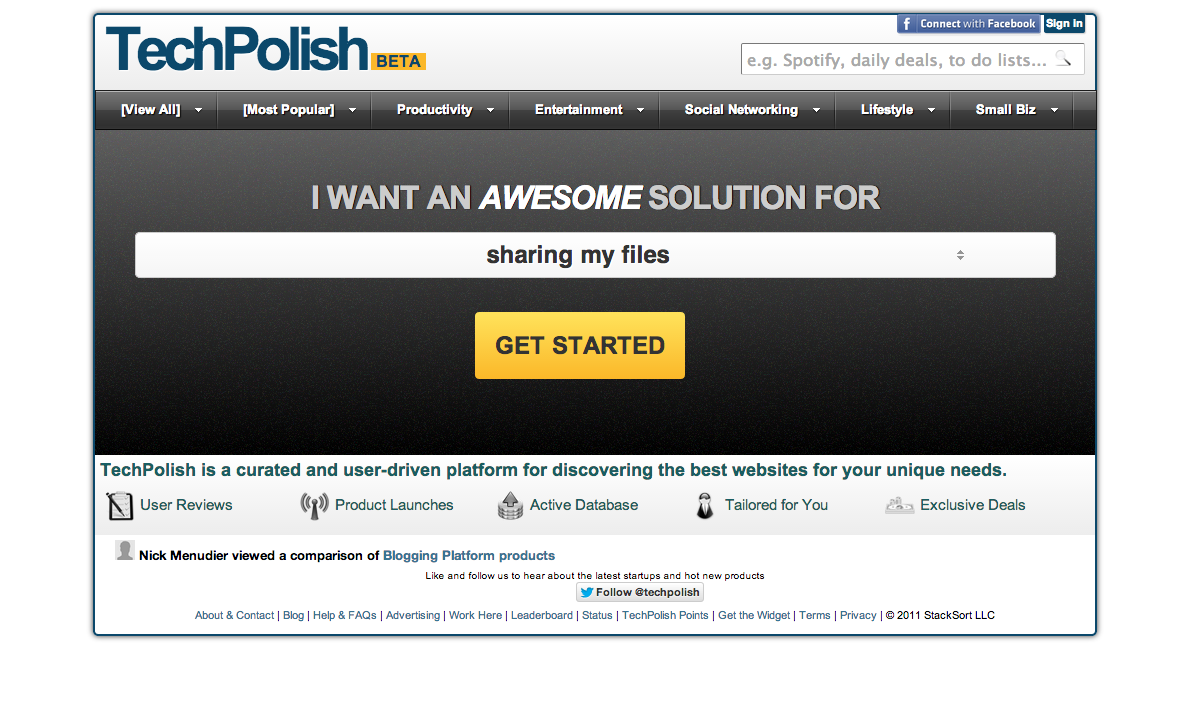Viewport: 1189px width, 708px height.
Task: Click Connect with Facebook button
Action: coord(969,23)
